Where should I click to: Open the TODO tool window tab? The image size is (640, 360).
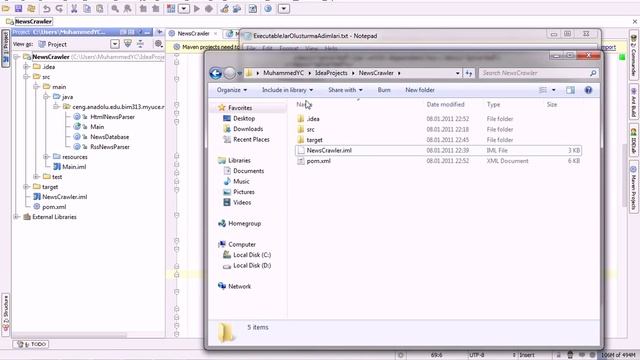(31, 344)
